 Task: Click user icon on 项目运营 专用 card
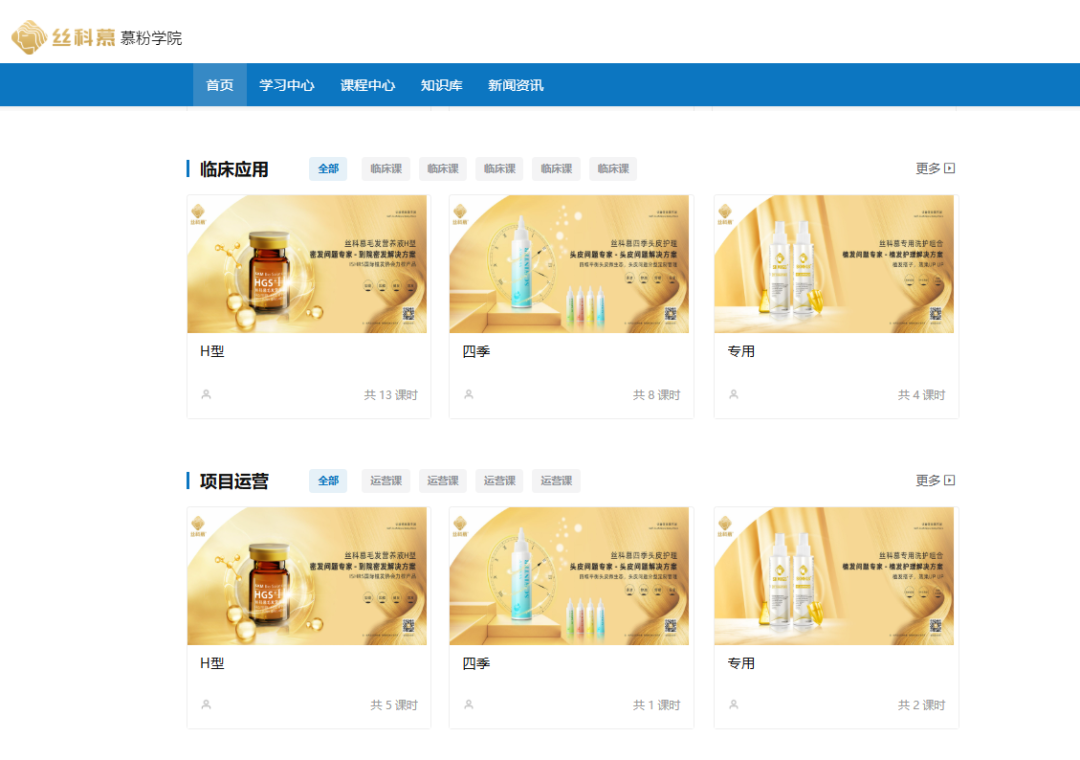[x=733, y=705]
